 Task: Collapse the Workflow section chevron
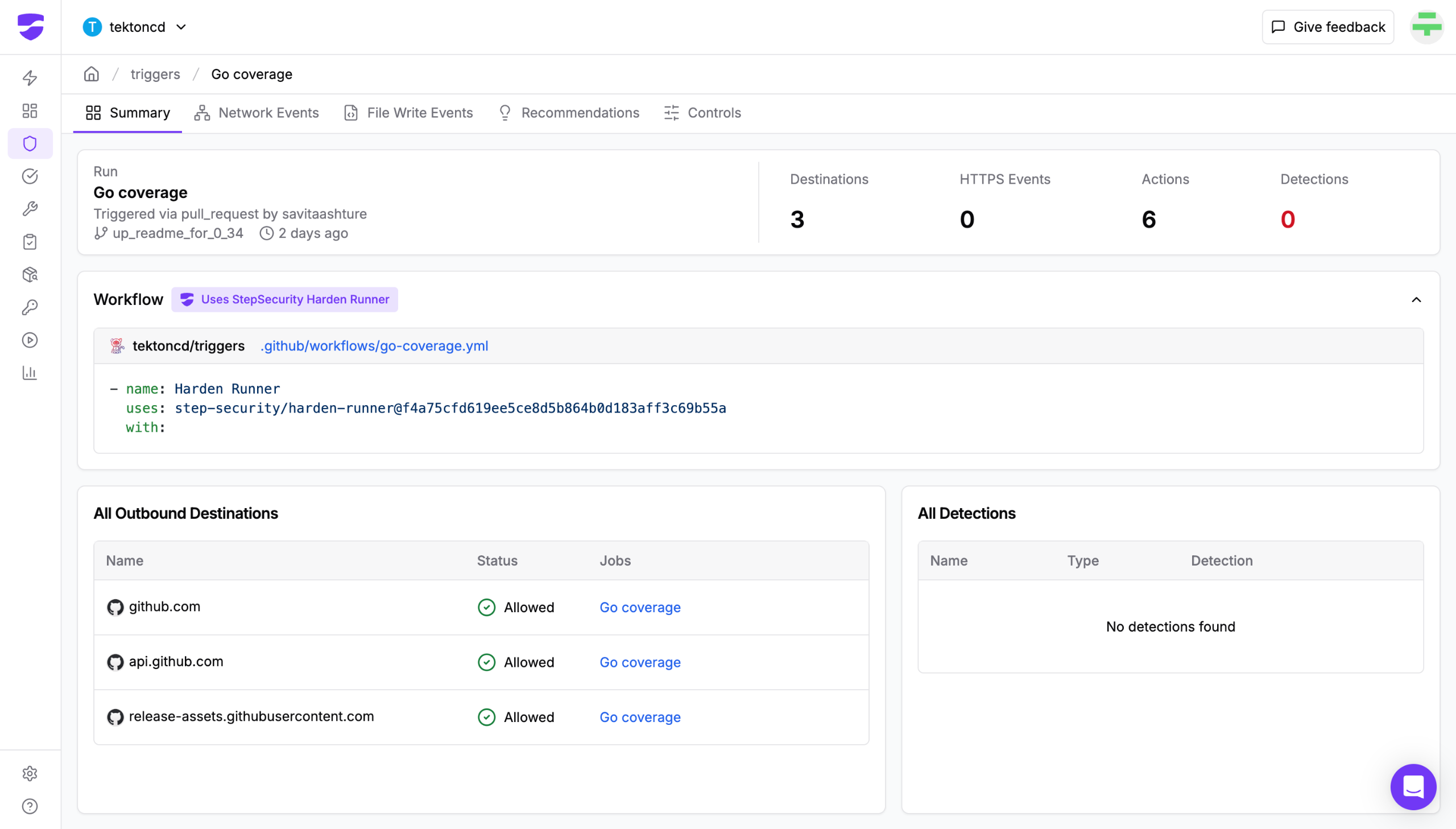click(x=1416, y=299)
